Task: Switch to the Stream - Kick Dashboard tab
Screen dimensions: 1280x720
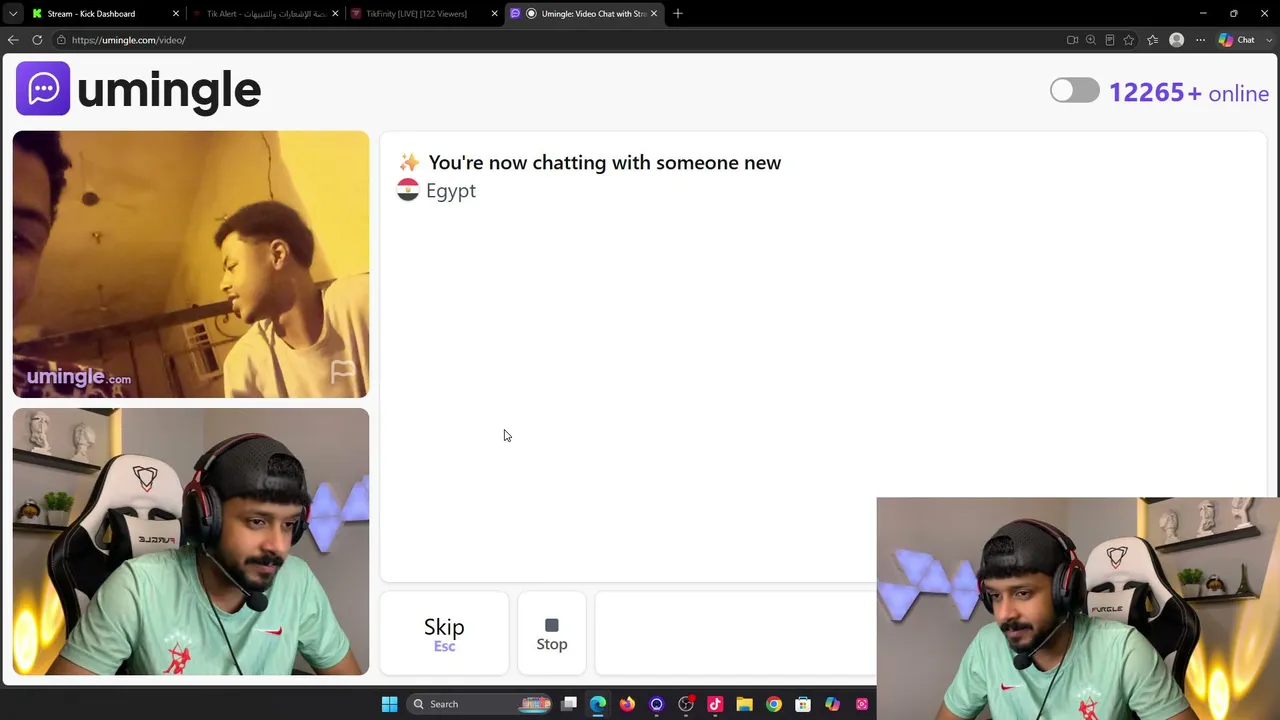Action: 104,14
